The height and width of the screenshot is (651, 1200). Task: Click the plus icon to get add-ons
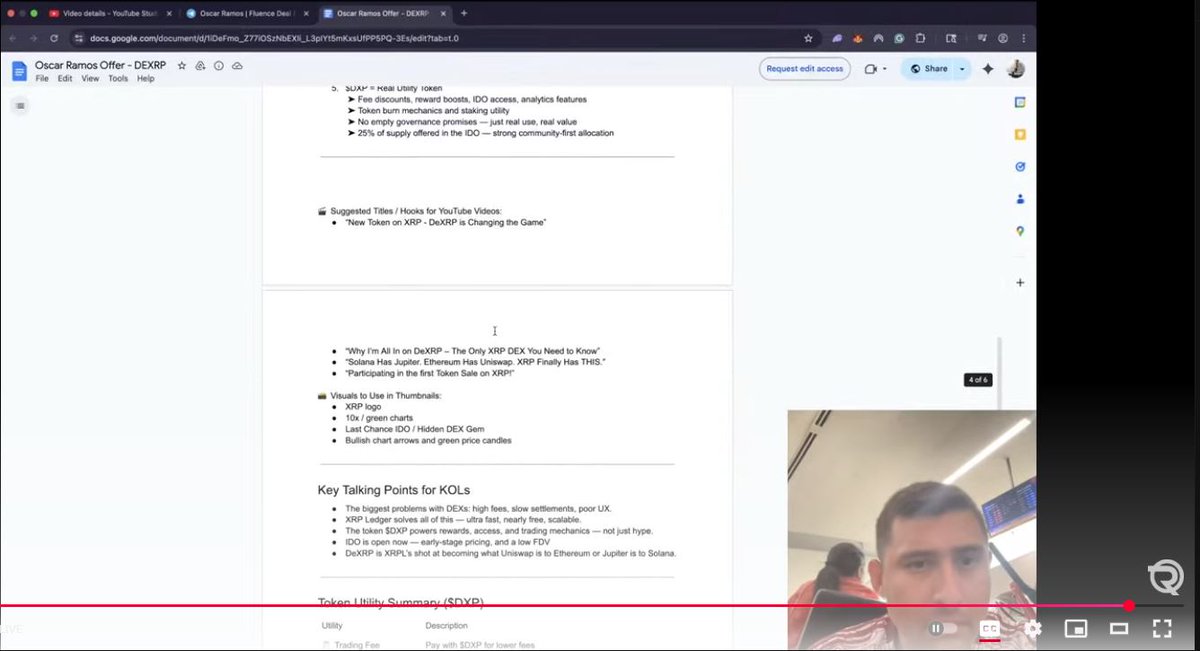point(1020,283)
